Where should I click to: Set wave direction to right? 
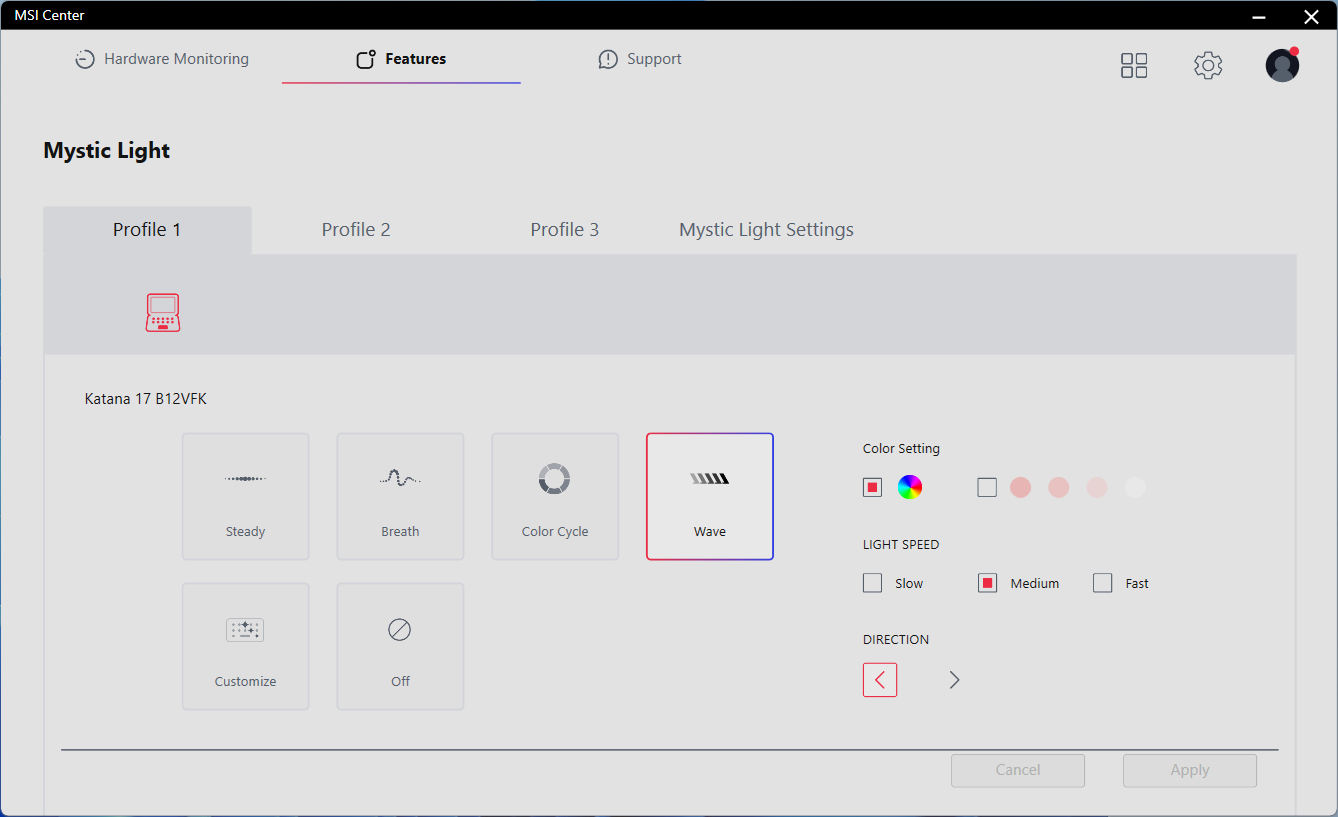(x=954, y=680)
